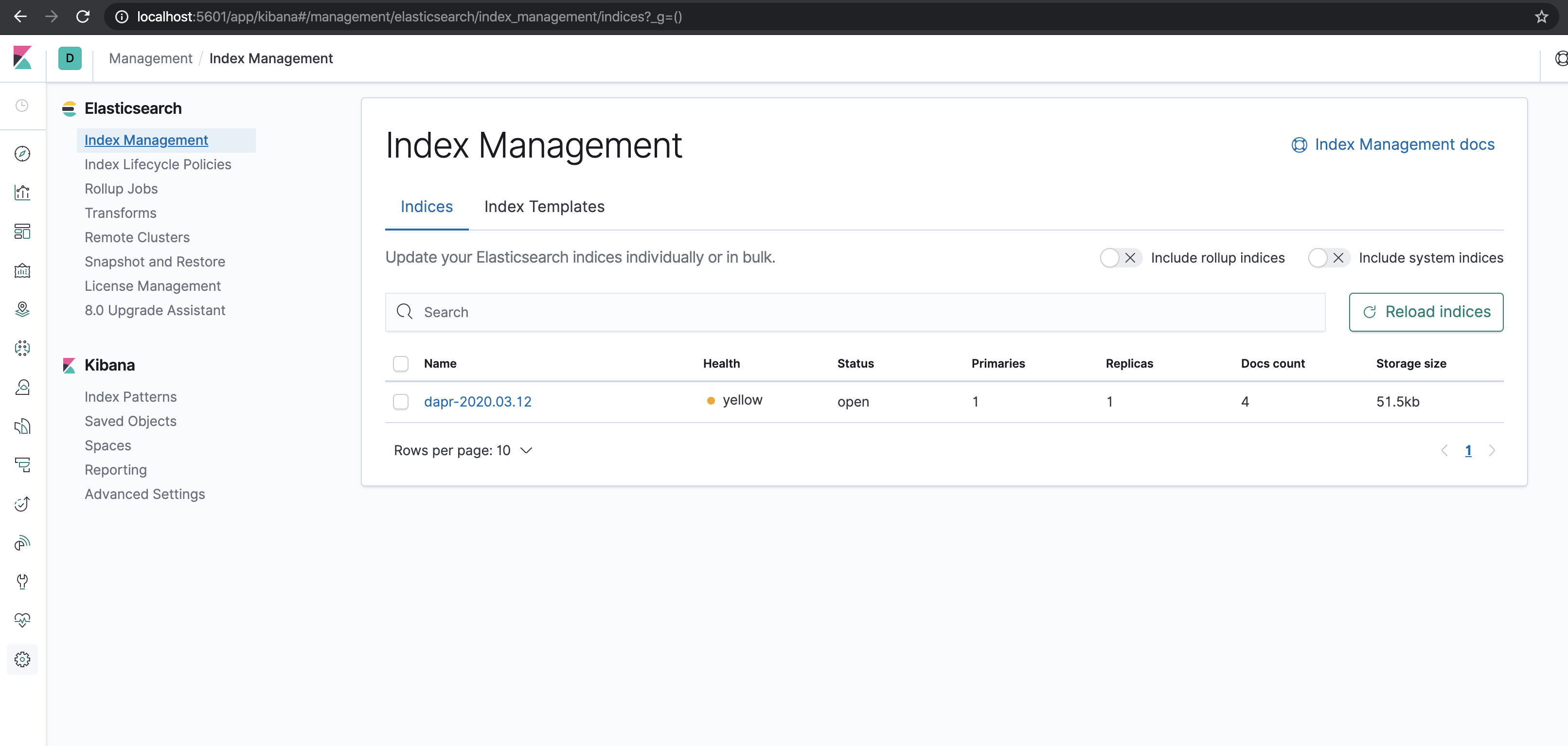Open Dev Tools wrench icon
This screenshot has width=1568, height=746.
pyautogui.click(x=22, y=582)
